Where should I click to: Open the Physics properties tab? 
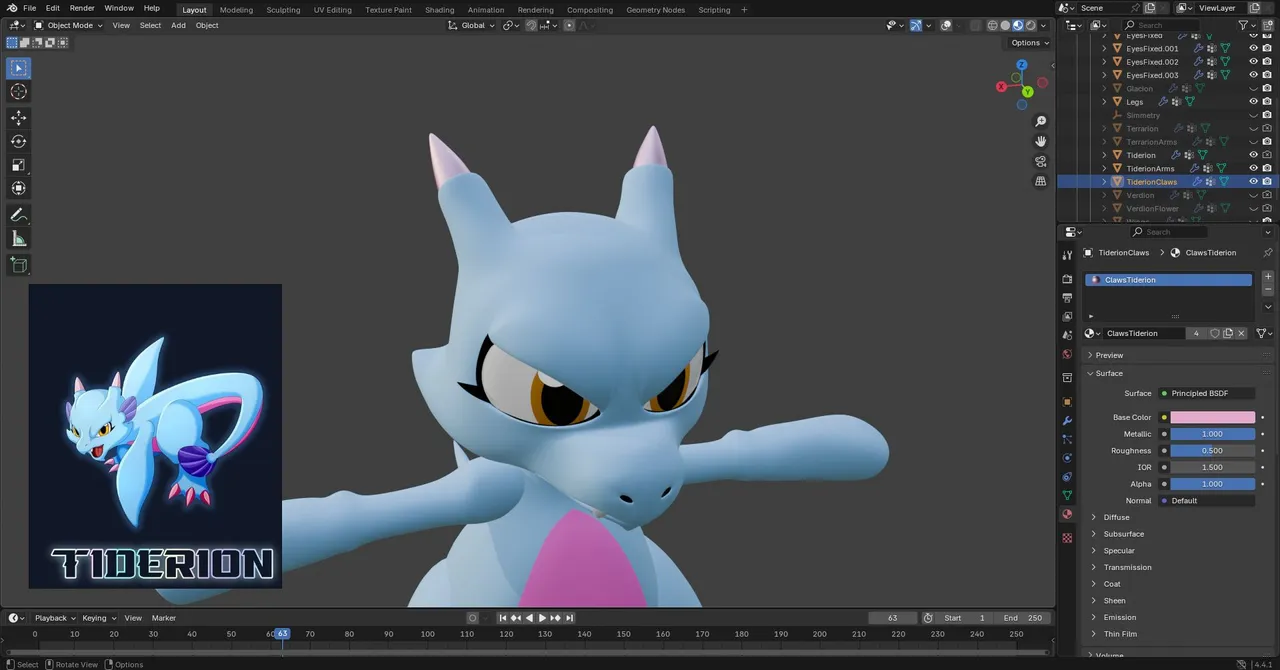pyautogui.click(x=1067, y=458)
